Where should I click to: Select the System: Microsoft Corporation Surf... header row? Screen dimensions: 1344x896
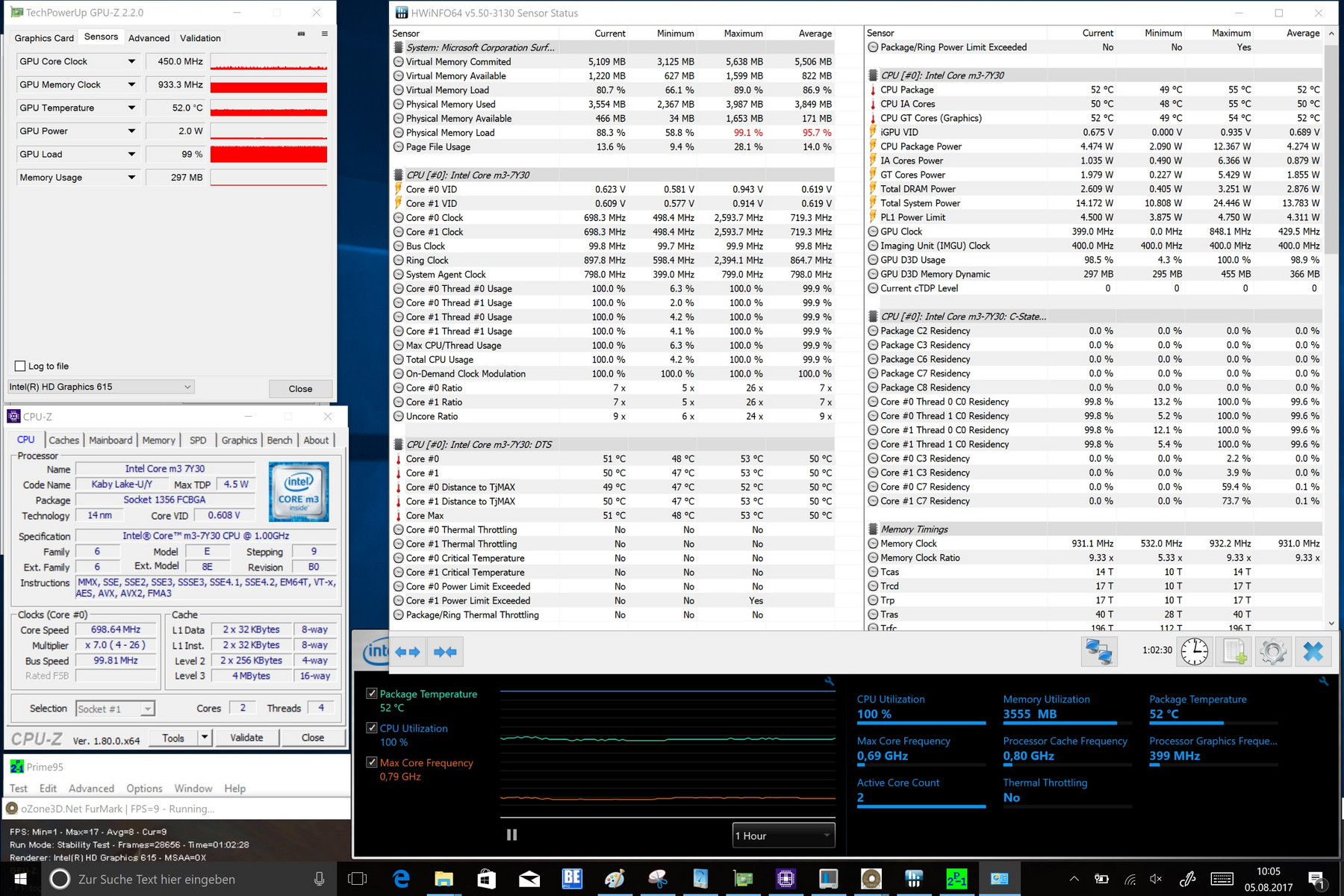613,47
